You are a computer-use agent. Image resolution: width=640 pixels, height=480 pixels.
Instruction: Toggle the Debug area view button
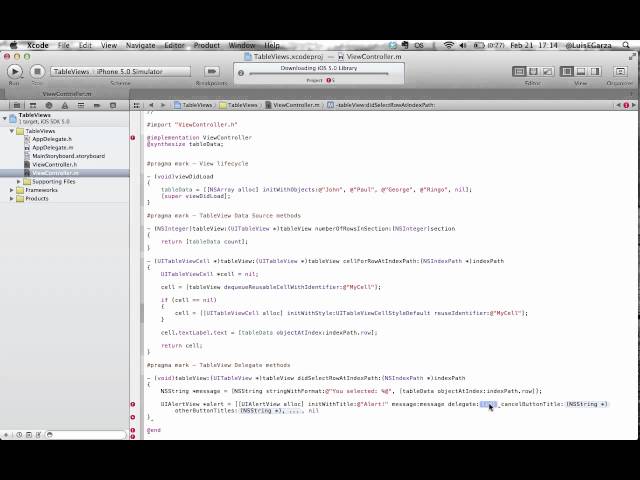(580, 71)
